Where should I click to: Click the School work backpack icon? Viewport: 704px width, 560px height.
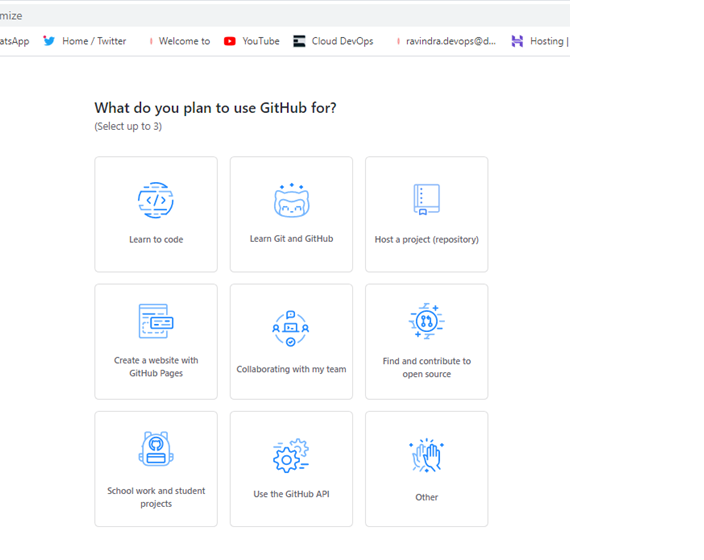tap(155, 449)
